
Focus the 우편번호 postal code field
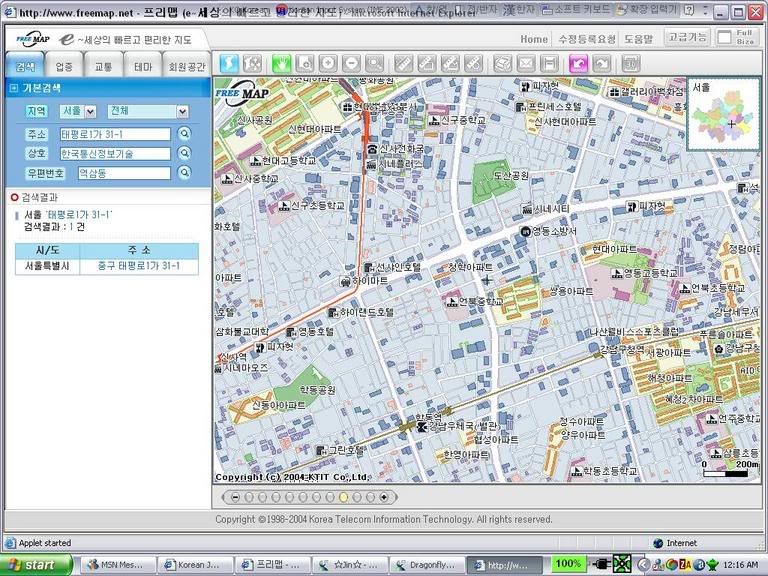[x=124, y=173]
